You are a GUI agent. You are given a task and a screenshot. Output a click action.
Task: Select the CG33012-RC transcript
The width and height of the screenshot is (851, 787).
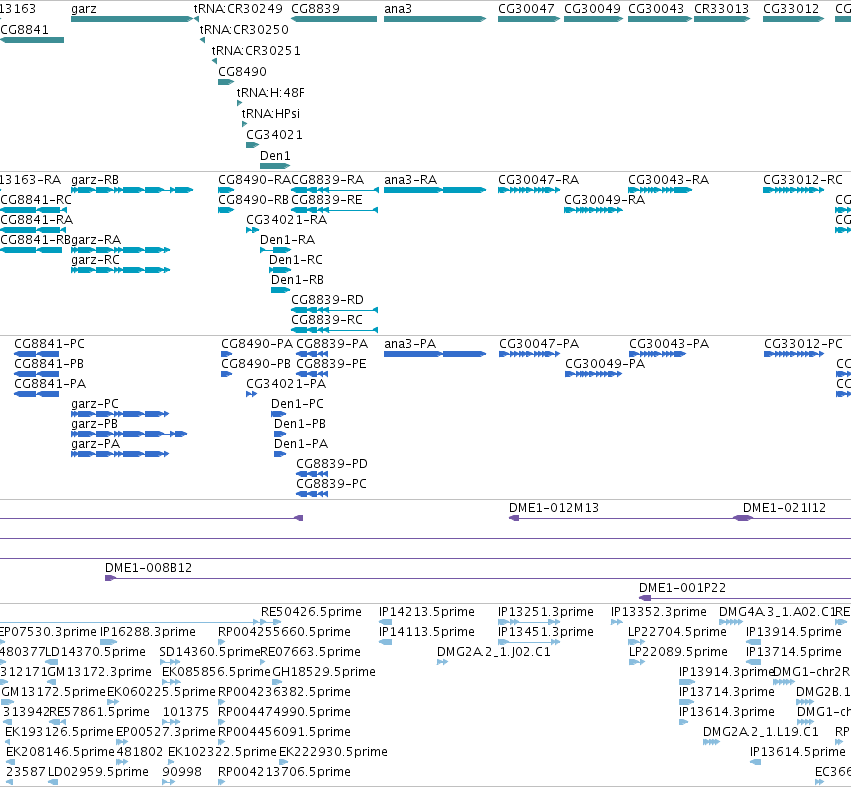[x=793, y=190]
